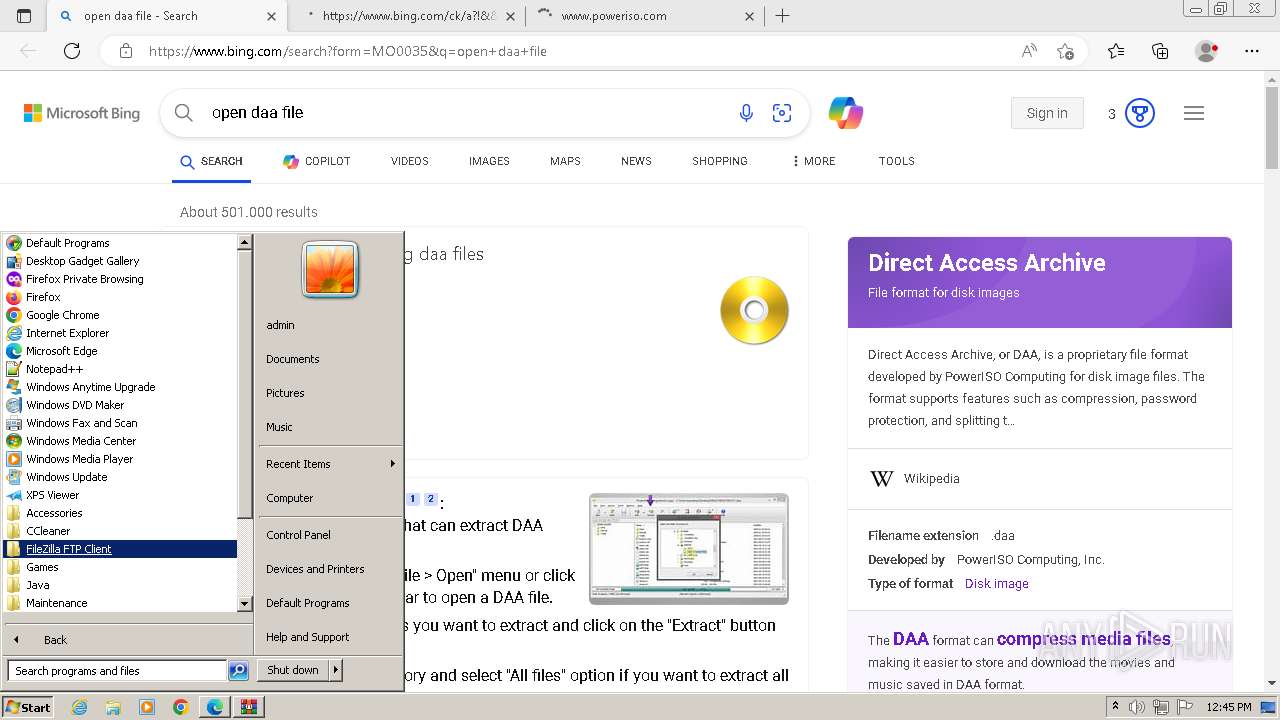Switch to the www.poweriso.com browser tab

(645, 16)
